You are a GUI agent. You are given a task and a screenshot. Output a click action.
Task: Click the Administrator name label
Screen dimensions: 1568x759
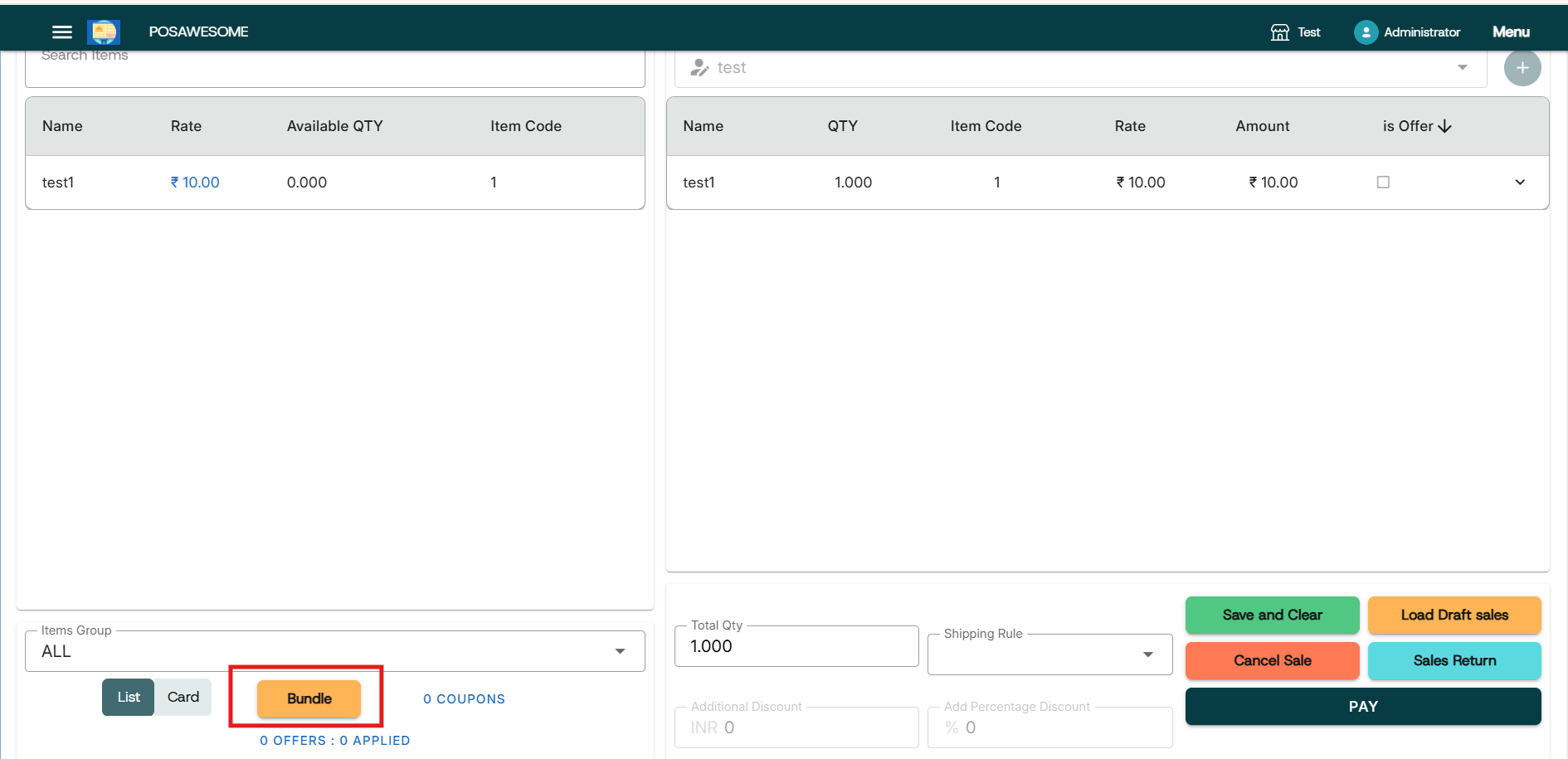pos(1422,32)
